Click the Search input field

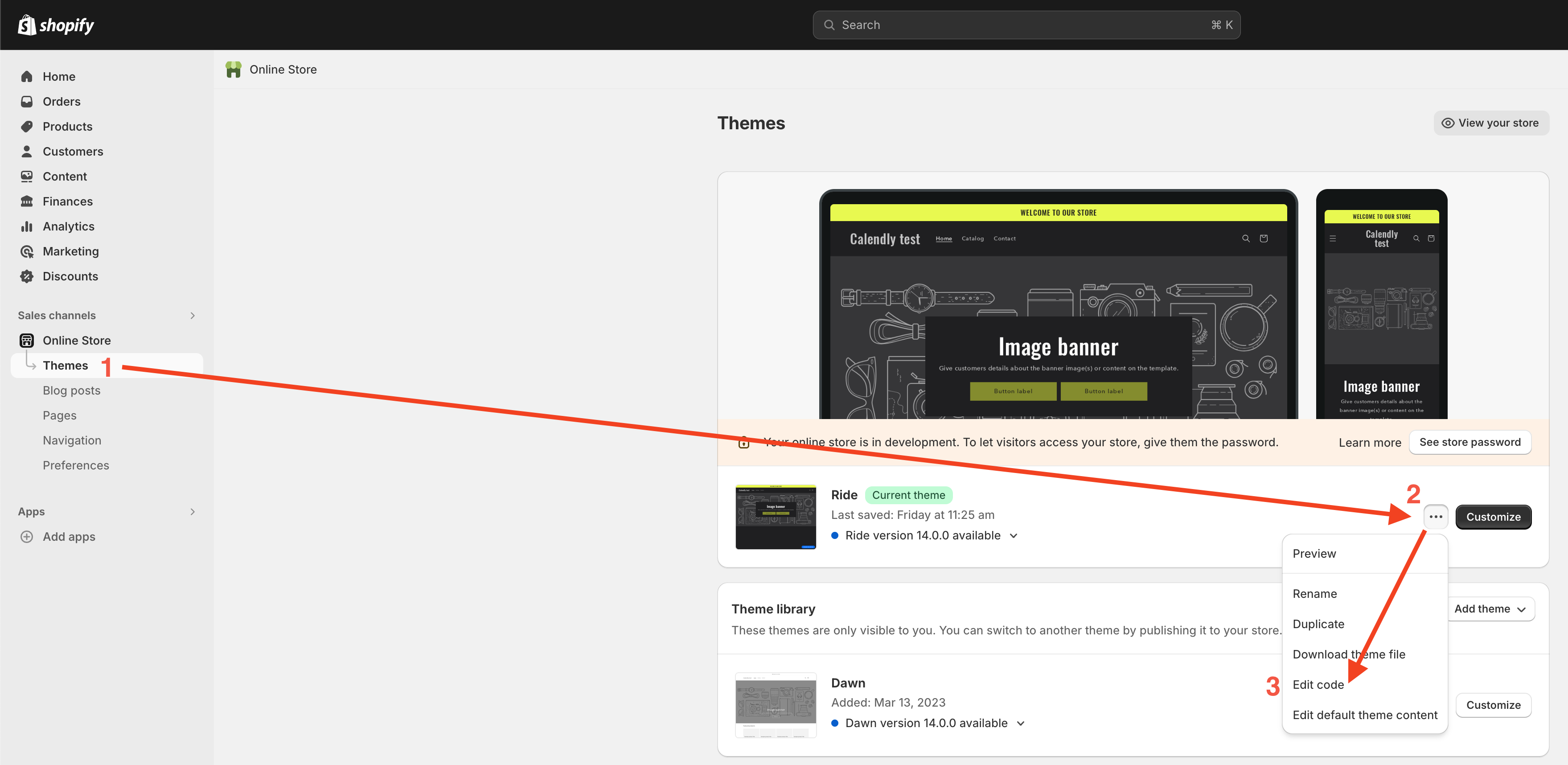click(x=1026, y=25)
